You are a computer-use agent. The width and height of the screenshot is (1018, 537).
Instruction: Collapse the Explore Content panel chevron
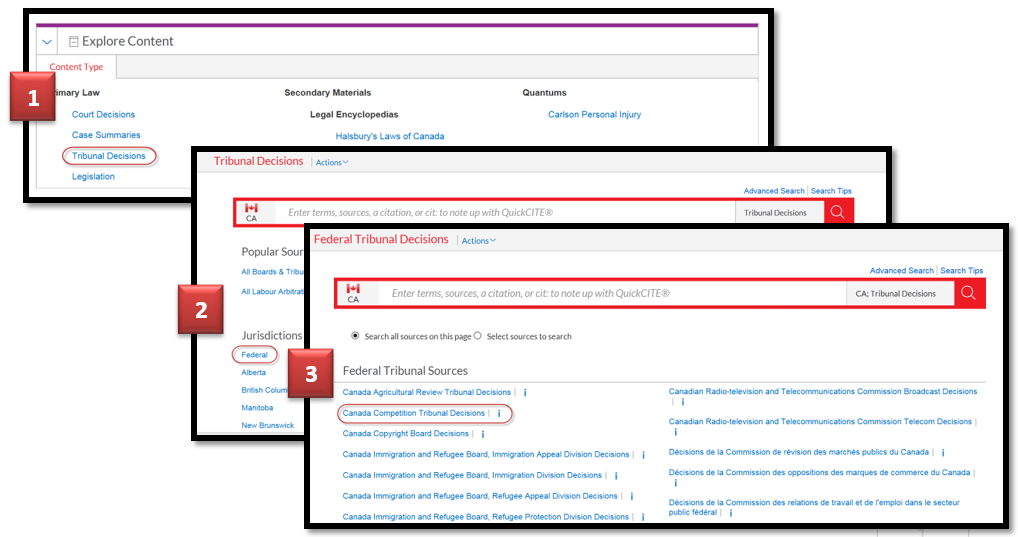coord(47,42)
